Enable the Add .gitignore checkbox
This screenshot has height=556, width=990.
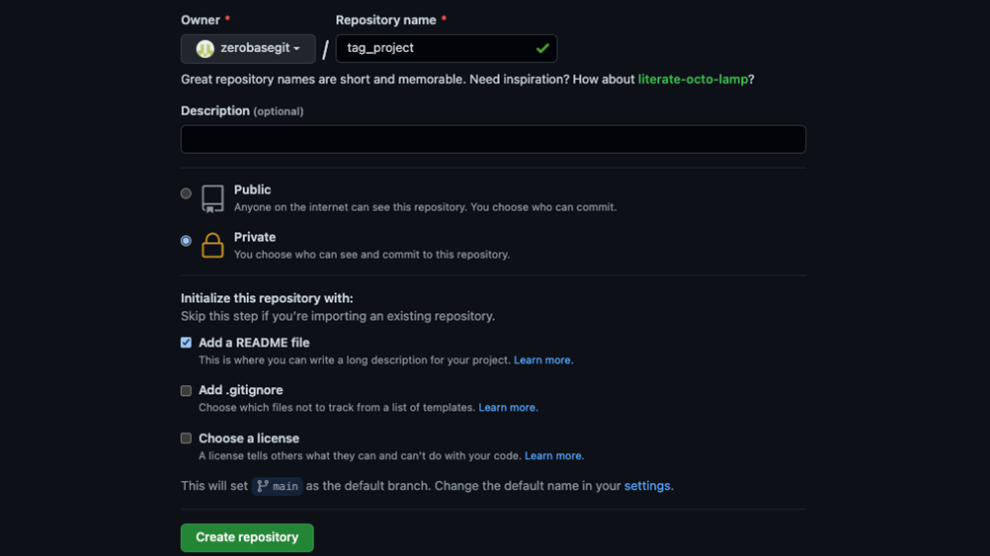[x=186, y=390]
